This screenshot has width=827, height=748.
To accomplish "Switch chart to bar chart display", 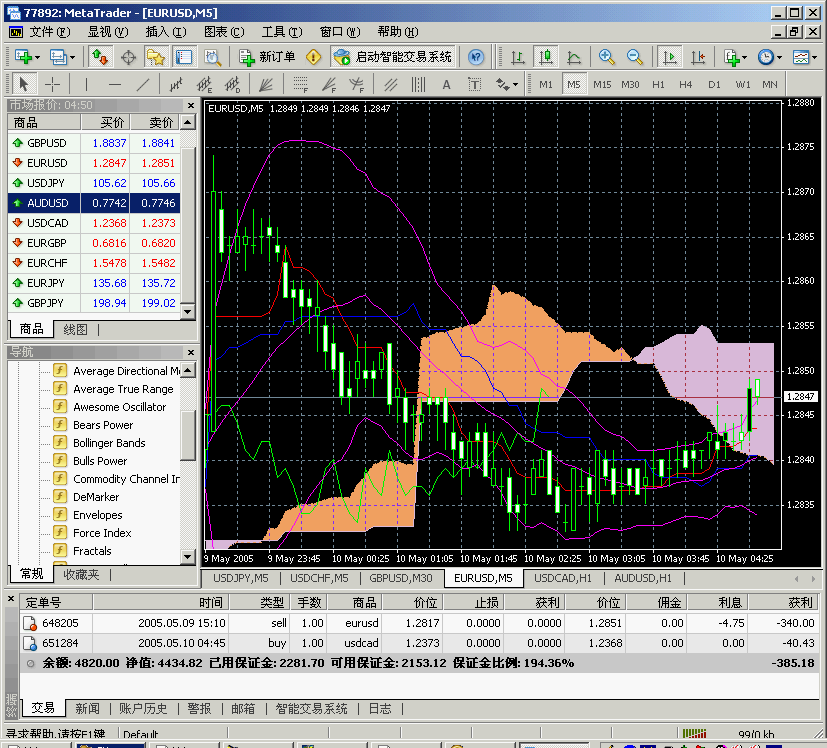I will pos(517,57).
